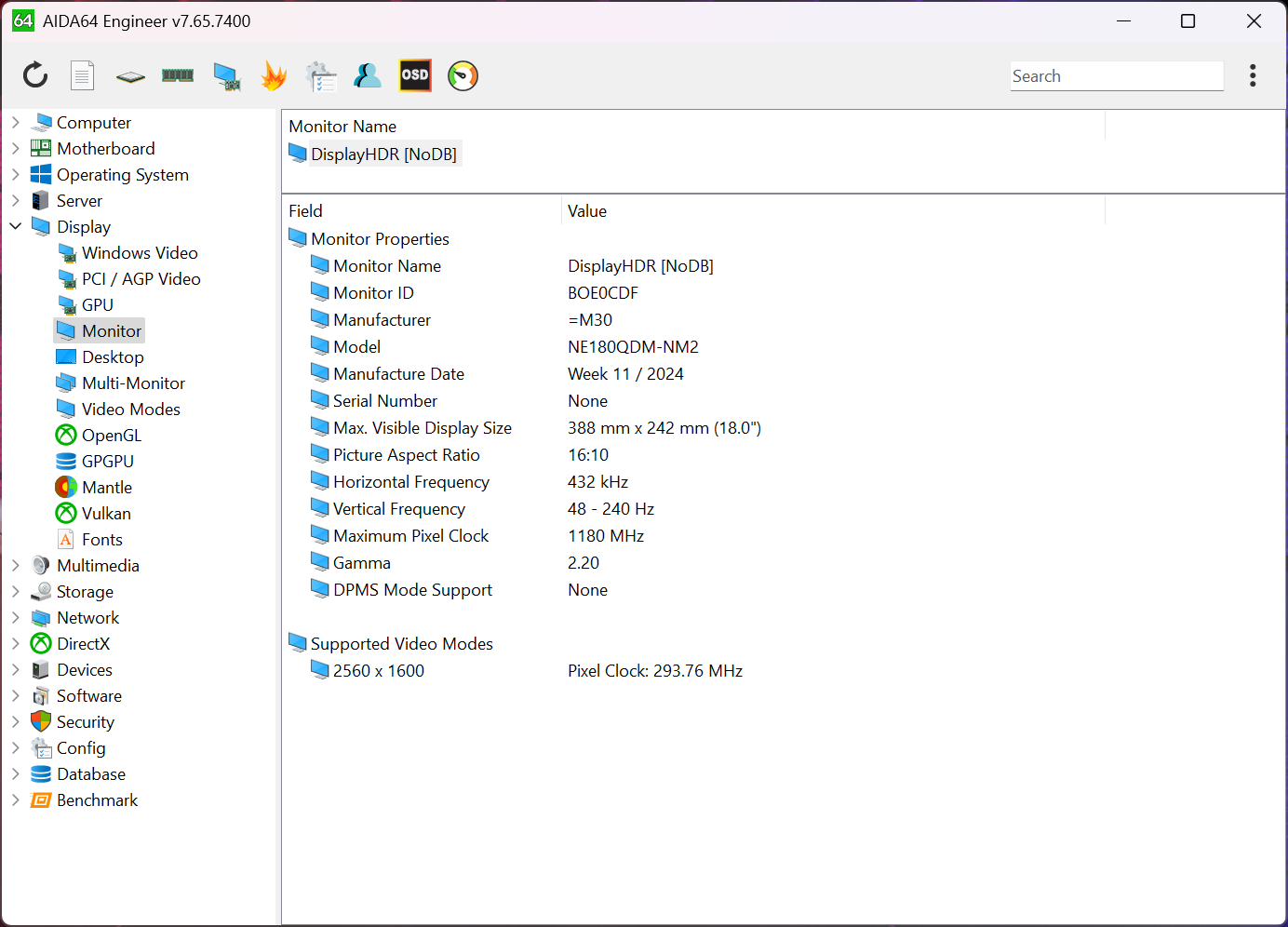The width and height of the screenshot is (1288, 927).
Task: Expand the Computer tree node
Action: 16,122
